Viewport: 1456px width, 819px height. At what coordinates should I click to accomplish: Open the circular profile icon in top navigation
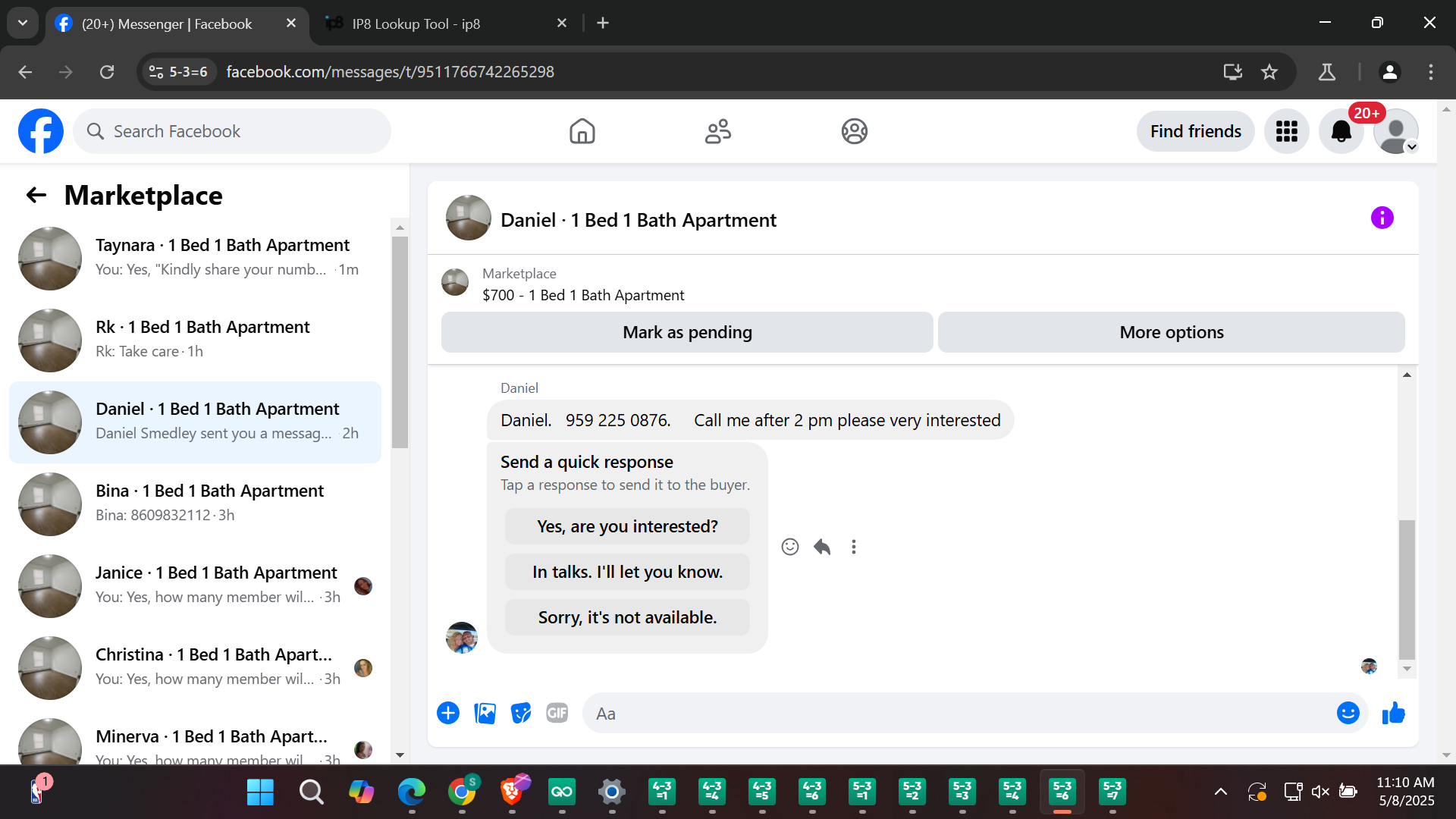click(854, 131)
